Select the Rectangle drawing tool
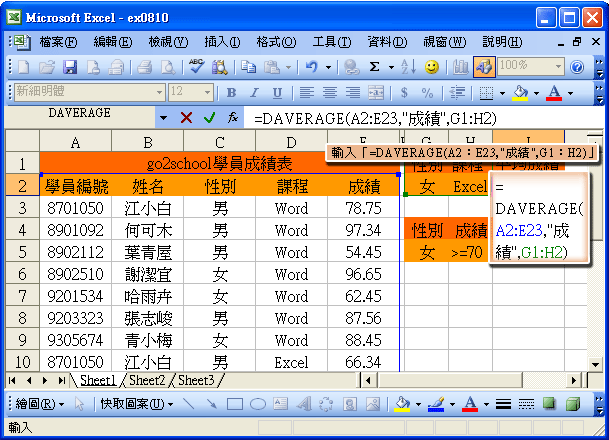Image resolution: width=609 pixels, height=440 pixels. (x=235, y=404)
